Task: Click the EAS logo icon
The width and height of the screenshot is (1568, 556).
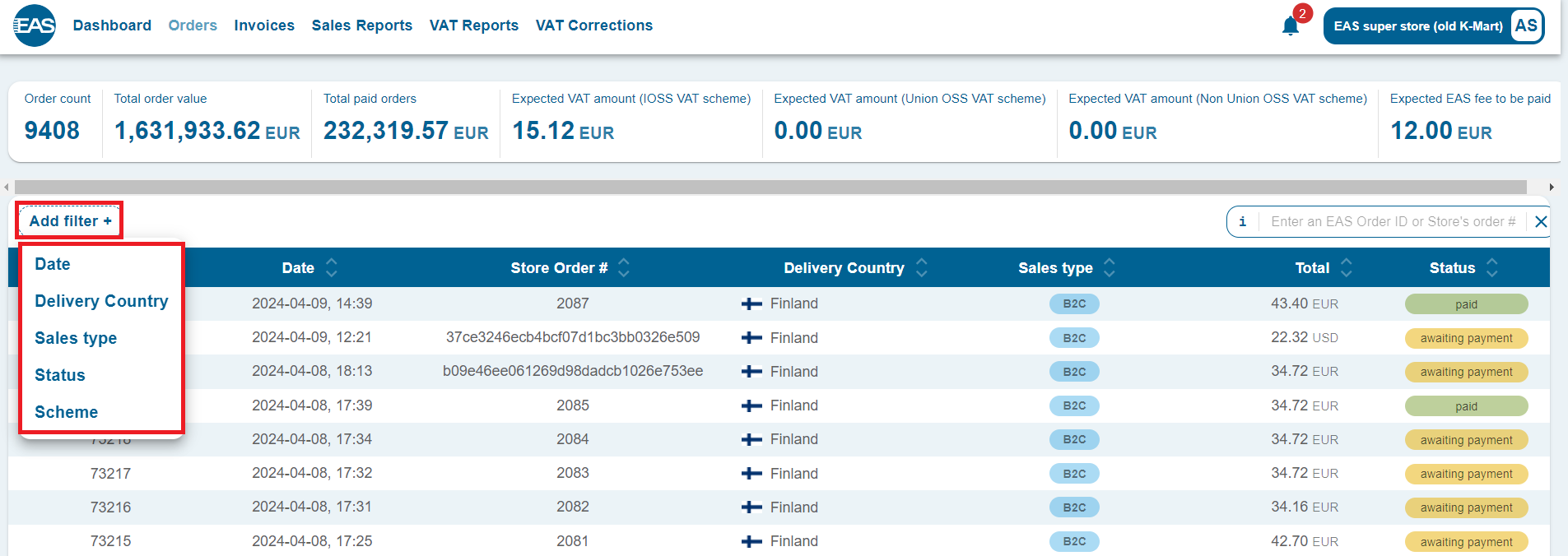Action: tap(35, 25)
